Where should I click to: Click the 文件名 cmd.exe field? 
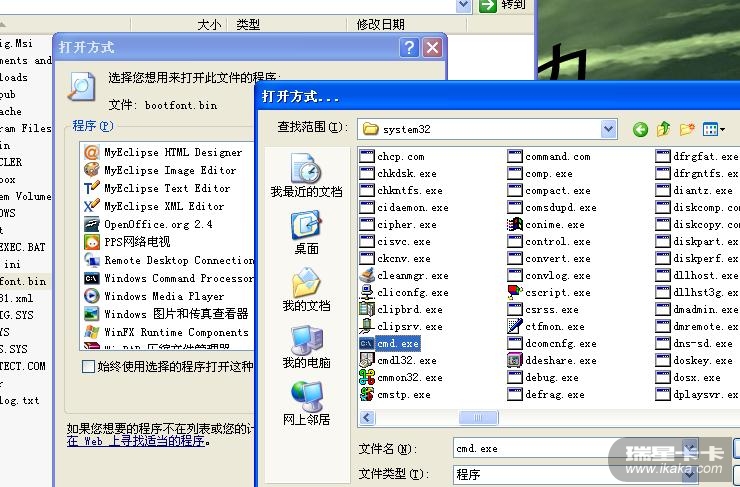[576, 448]
